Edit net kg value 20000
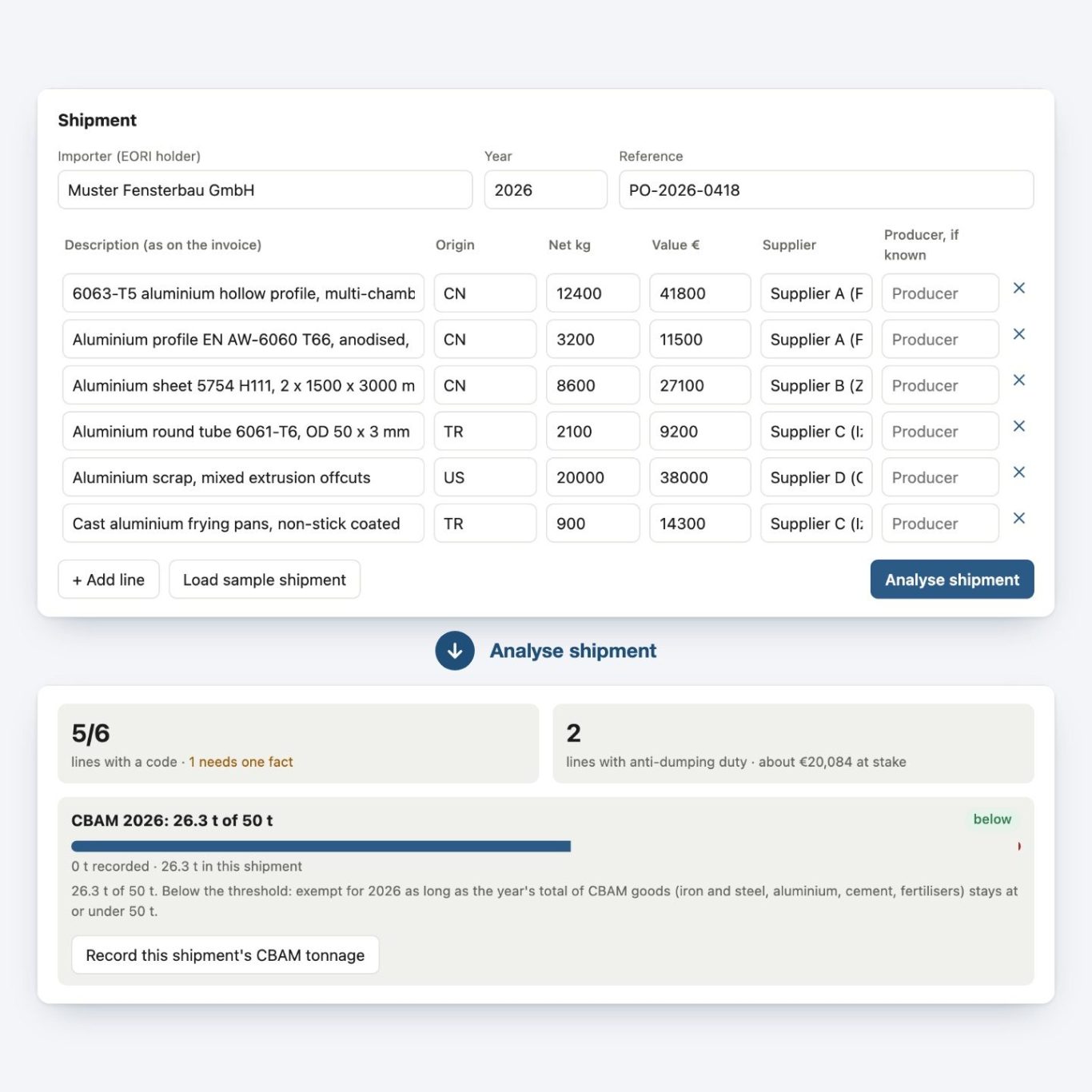 click(593, 477)
